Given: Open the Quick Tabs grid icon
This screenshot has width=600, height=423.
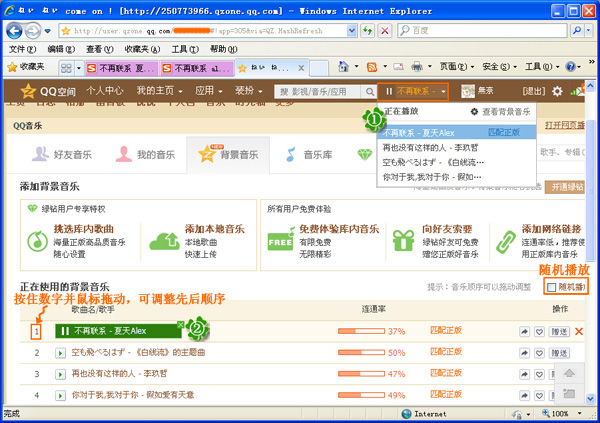Looking at the screenshot, I should [x=66, y=68].
